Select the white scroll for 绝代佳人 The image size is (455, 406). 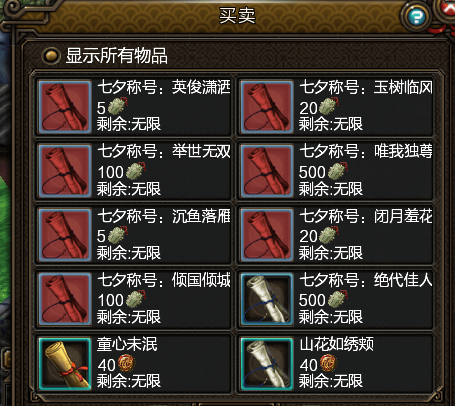click(x=267, y=299)
